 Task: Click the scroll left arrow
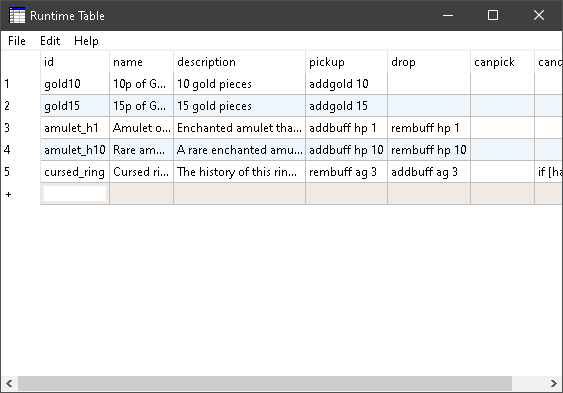[x=9, y=384]
